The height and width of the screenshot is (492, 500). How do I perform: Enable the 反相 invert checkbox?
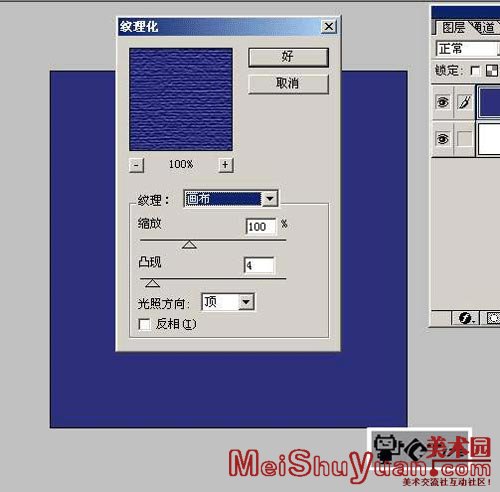[144, 324]
